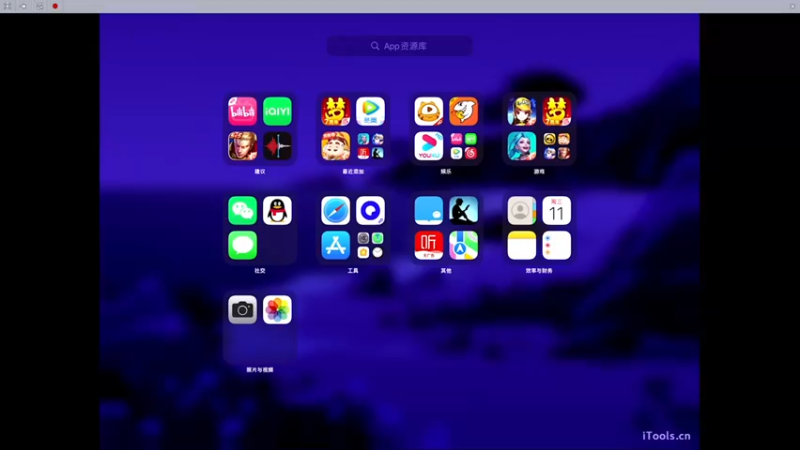Viewport: 800px width, 450px height.
Task: Launch the QQ penguin app
Action: tap(277, 210)
